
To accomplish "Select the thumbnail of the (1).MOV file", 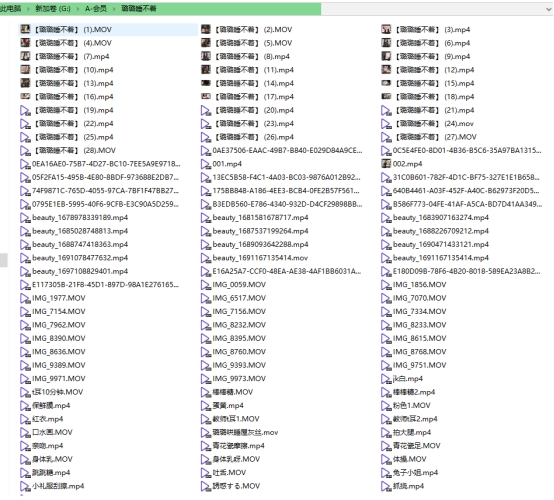I will click(25, 29).
